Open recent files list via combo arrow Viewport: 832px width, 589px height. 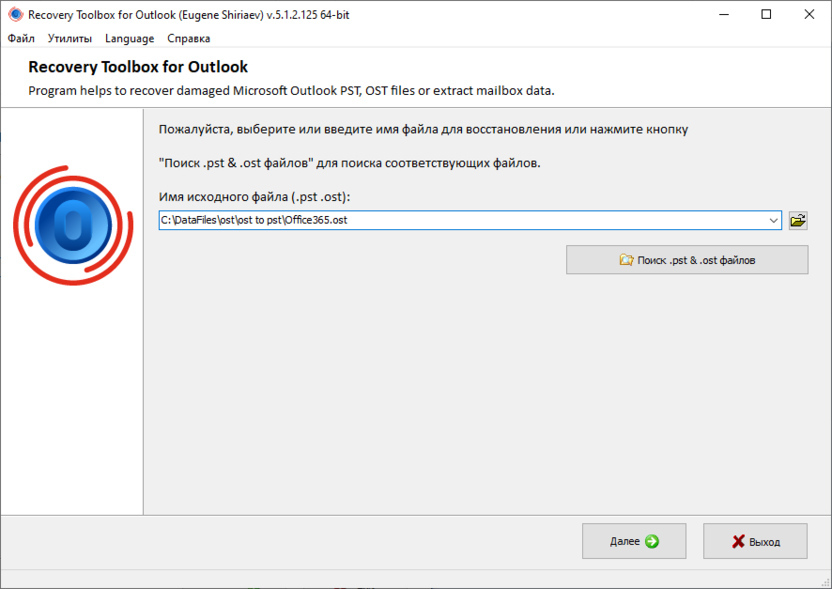coord(773,220)
